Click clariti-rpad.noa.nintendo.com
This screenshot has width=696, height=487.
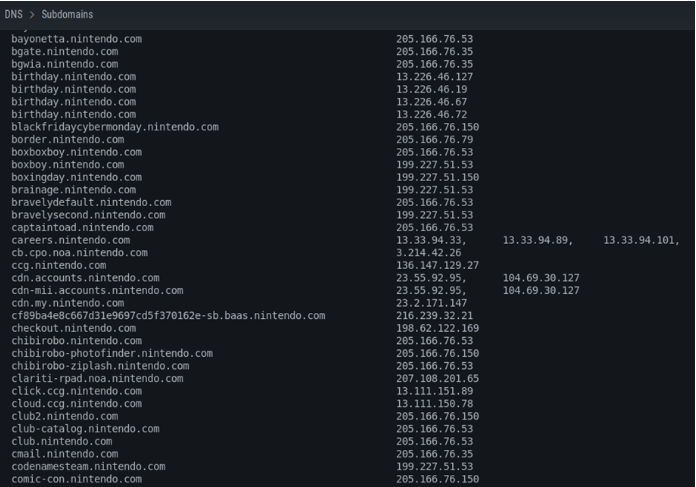(x=97, y=379)
